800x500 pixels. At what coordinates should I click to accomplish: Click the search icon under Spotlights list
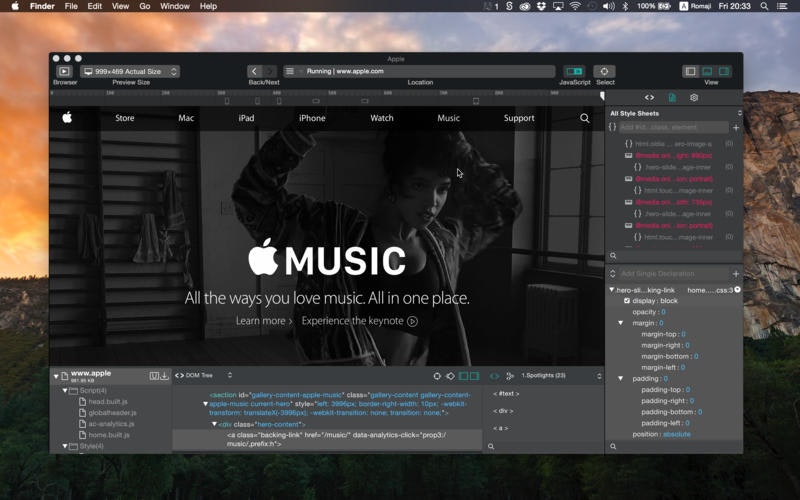coord(491,446)
